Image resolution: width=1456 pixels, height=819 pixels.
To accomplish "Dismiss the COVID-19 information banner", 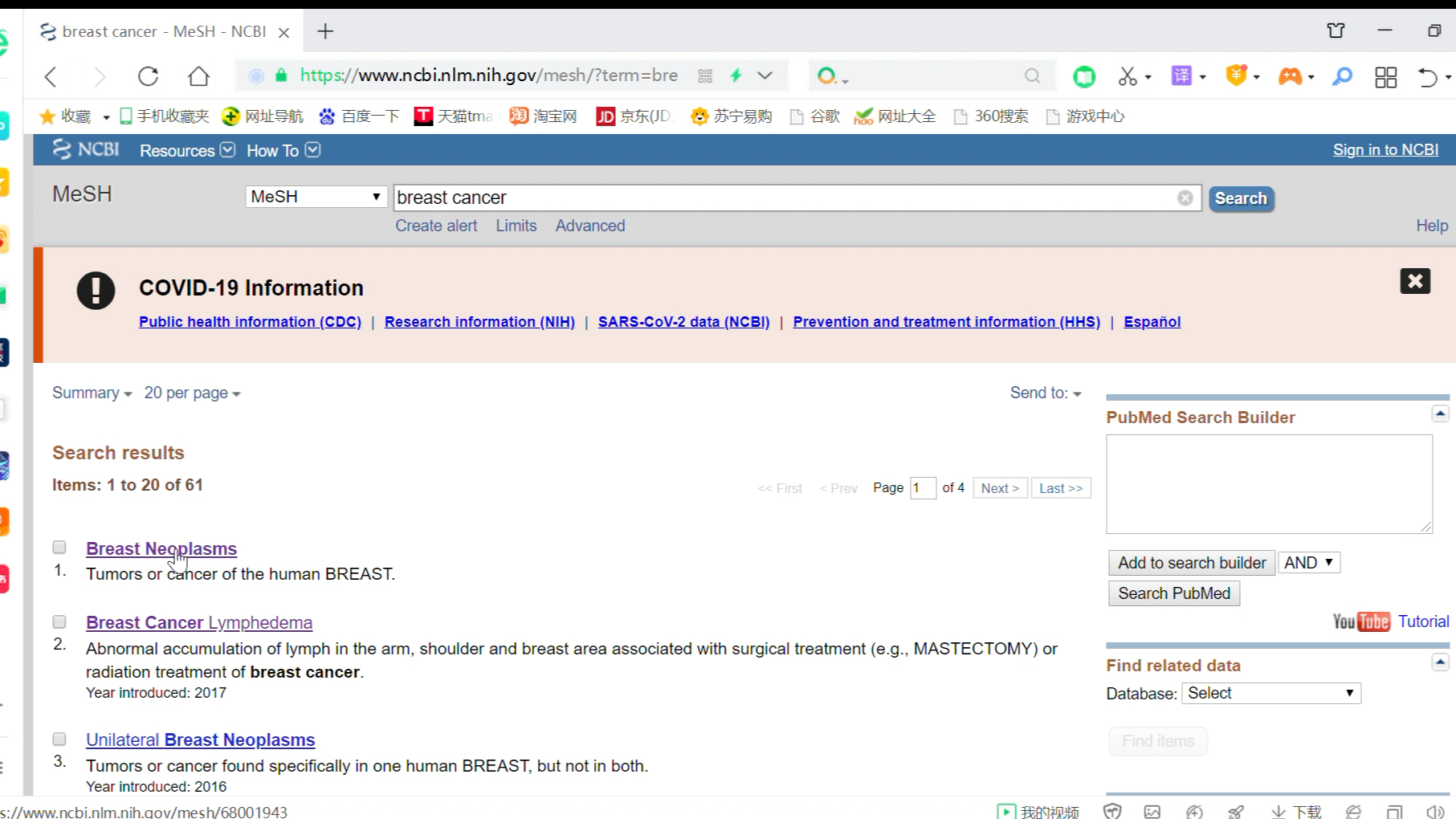I will coord(1415,281).
